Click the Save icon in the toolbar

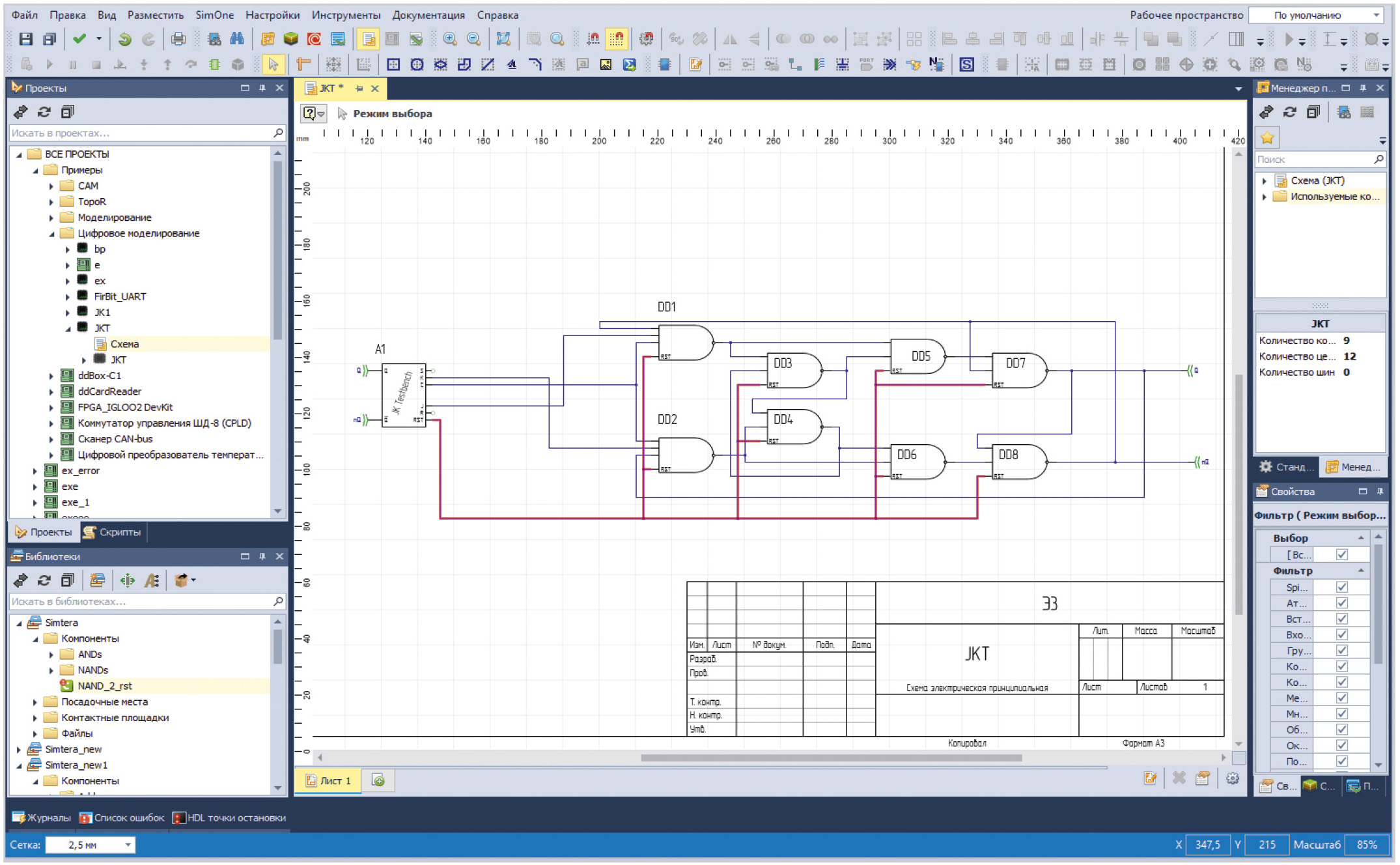point(25,39)
